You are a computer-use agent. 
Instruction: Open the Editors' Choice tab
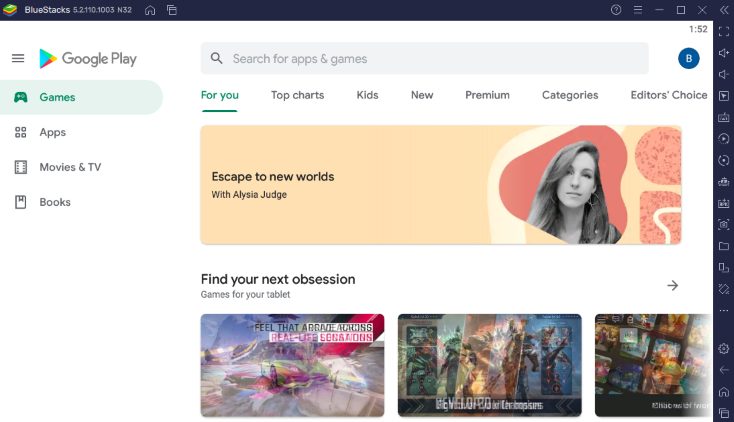tap(668, 95)
